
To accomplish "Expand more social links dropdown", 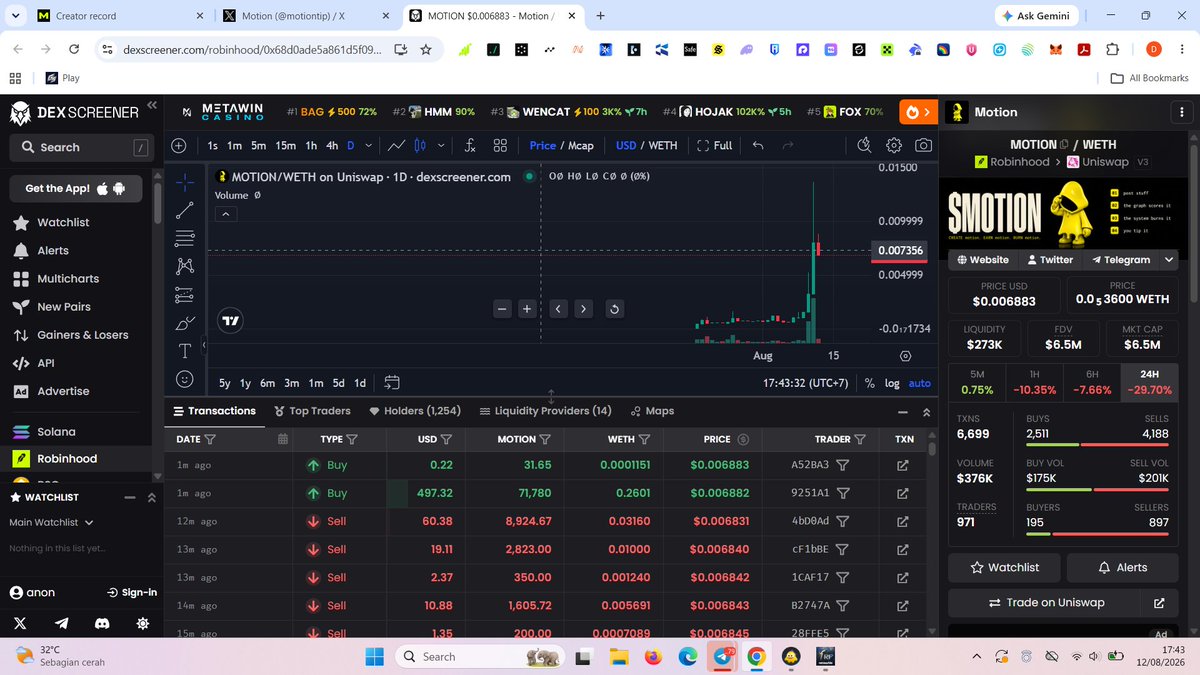I will 1169,259.
